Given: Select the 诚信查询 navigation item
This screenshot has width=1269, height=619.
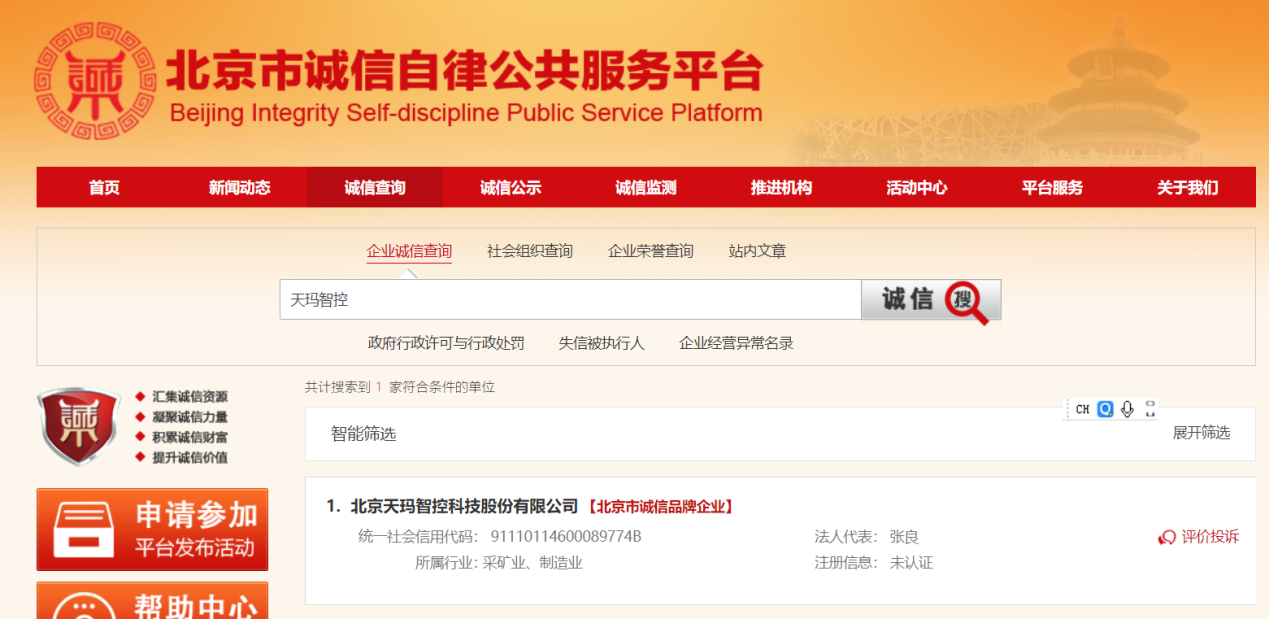Looking at the screenshot, I should pos(375,187).
